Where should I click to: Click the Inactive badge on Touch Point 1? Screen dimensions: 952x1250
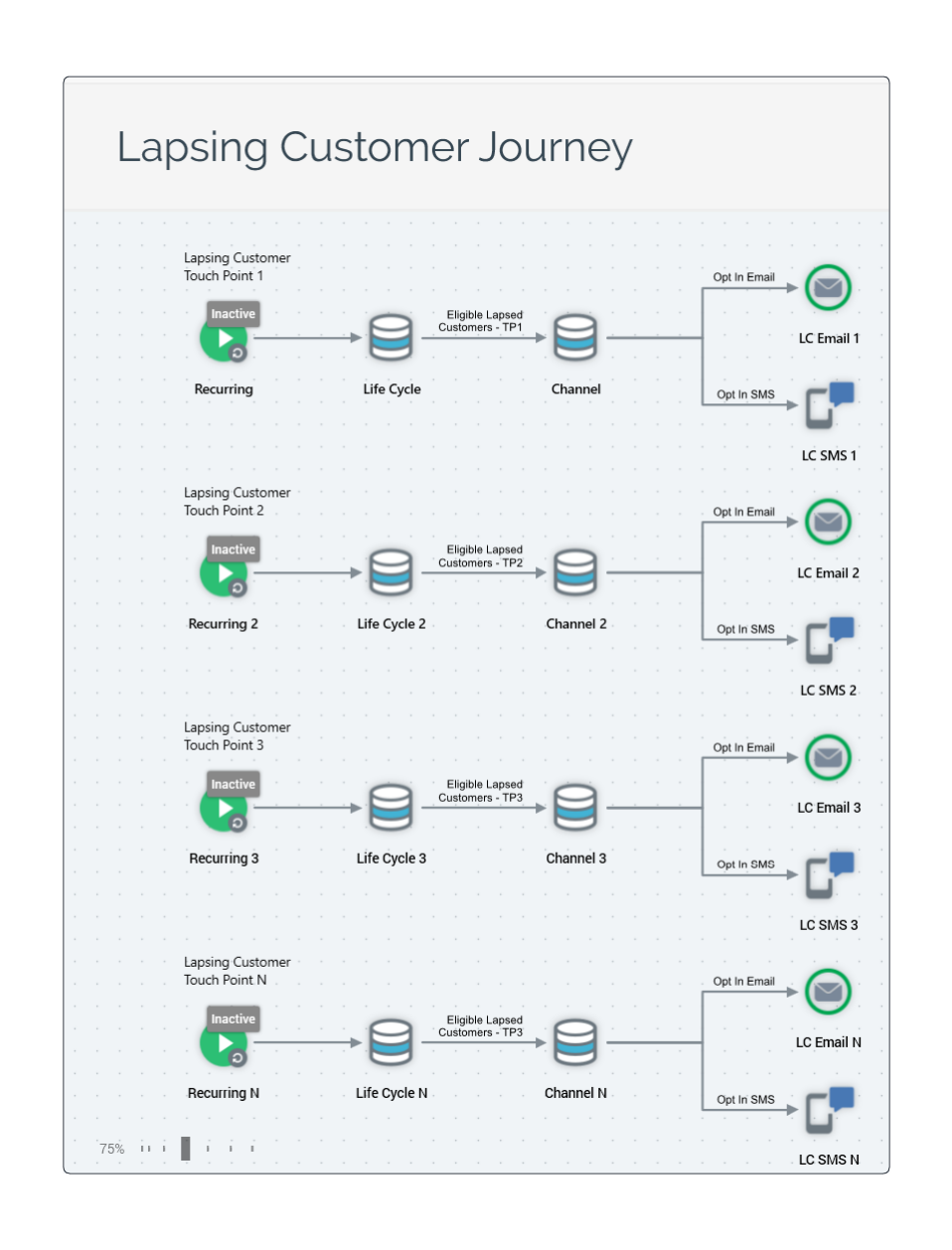point(234,314)
